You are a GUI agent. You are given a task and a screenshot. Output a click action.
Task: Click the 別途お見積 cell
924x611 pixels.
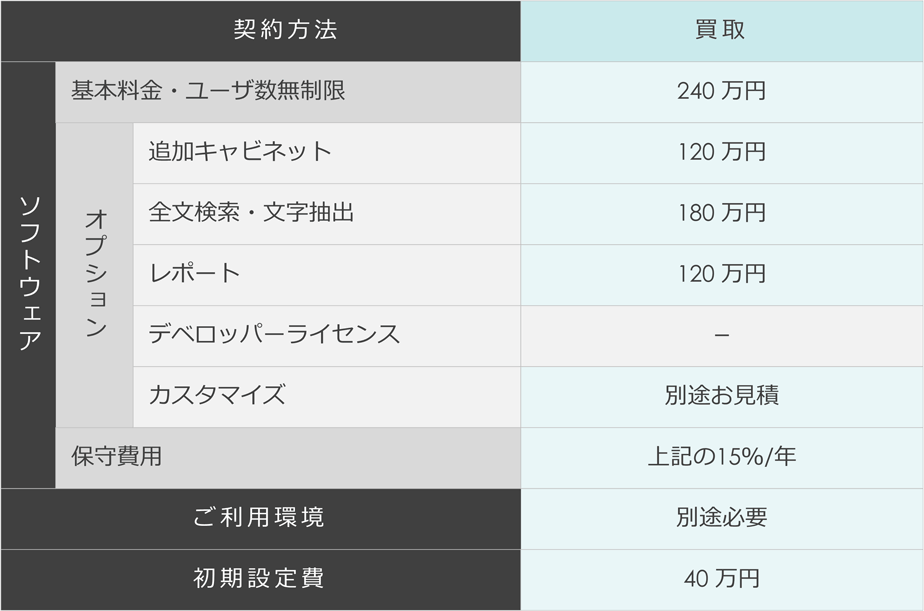click(722, 397)
